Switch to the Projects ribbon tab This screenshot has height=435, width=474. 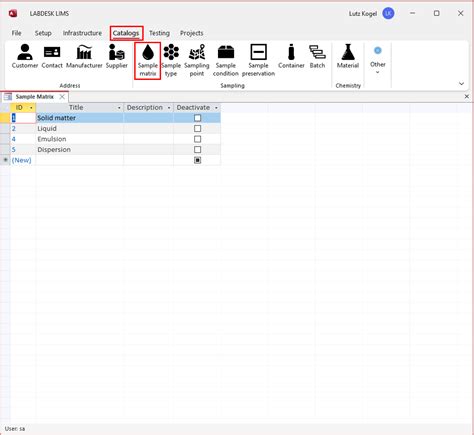pos(191,33)
